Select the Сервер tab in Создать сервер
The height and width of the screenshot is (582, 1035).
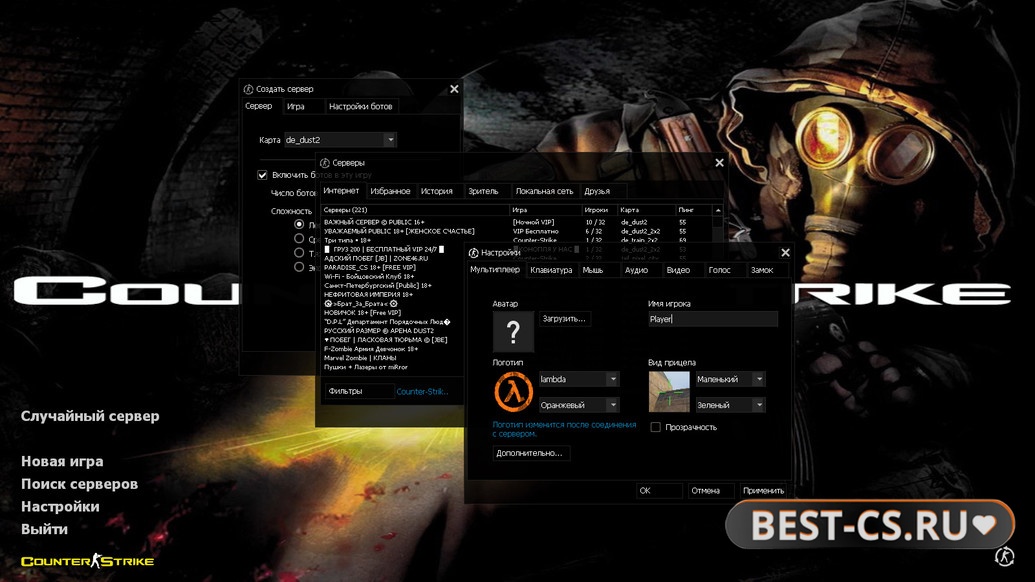[x=259, y=106]
